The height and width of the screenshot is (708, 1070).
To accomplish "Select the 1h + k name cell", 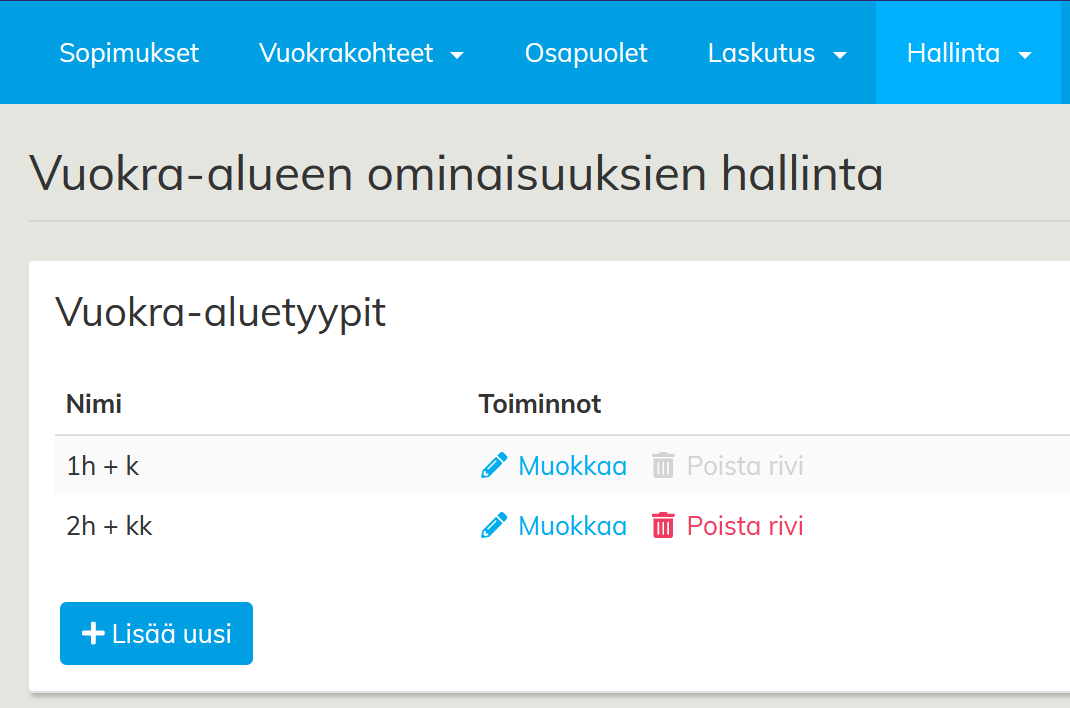I will tap(103, 466).
